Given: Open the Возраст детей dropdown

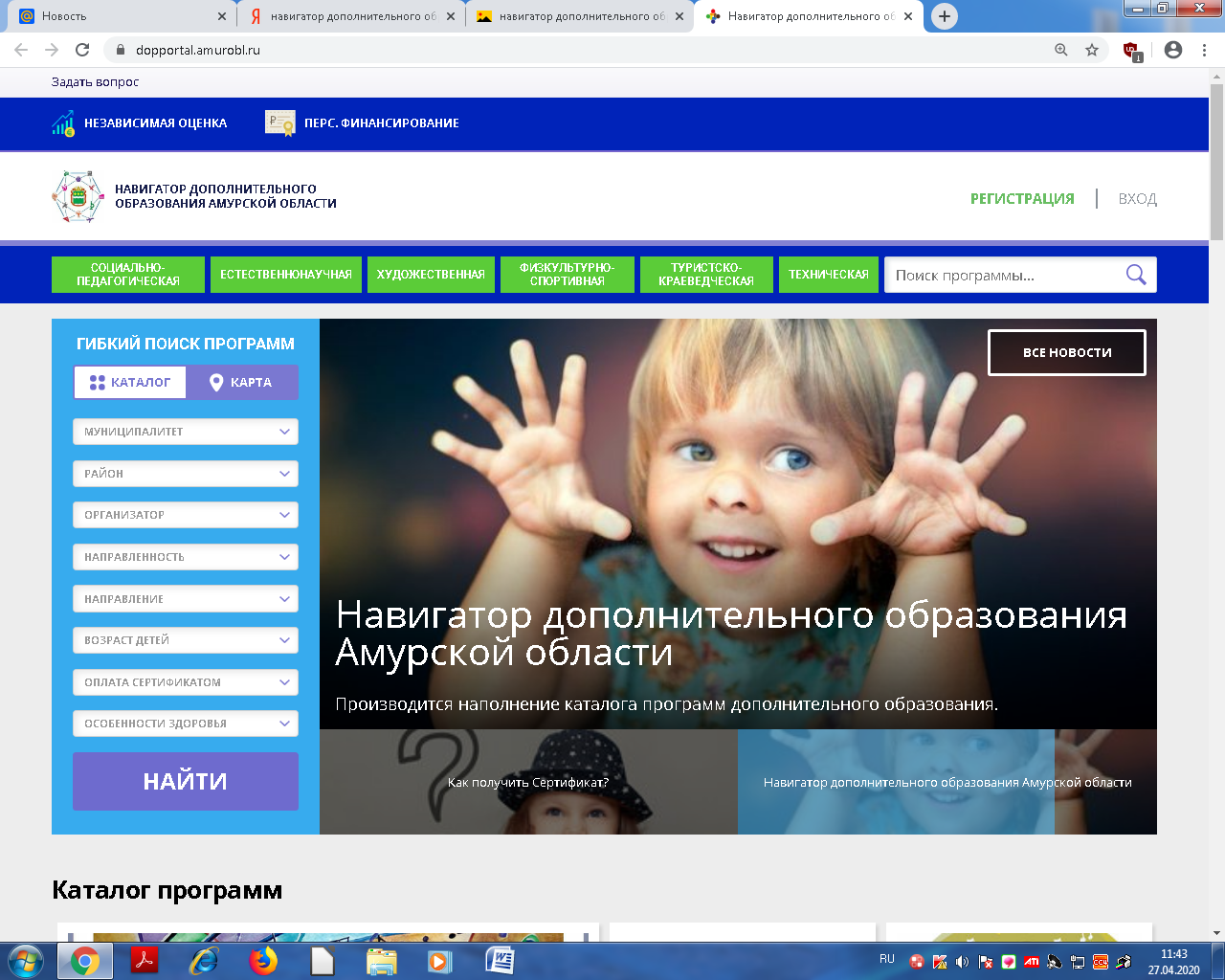Looking at the screenshot, I should click(186, 640).
